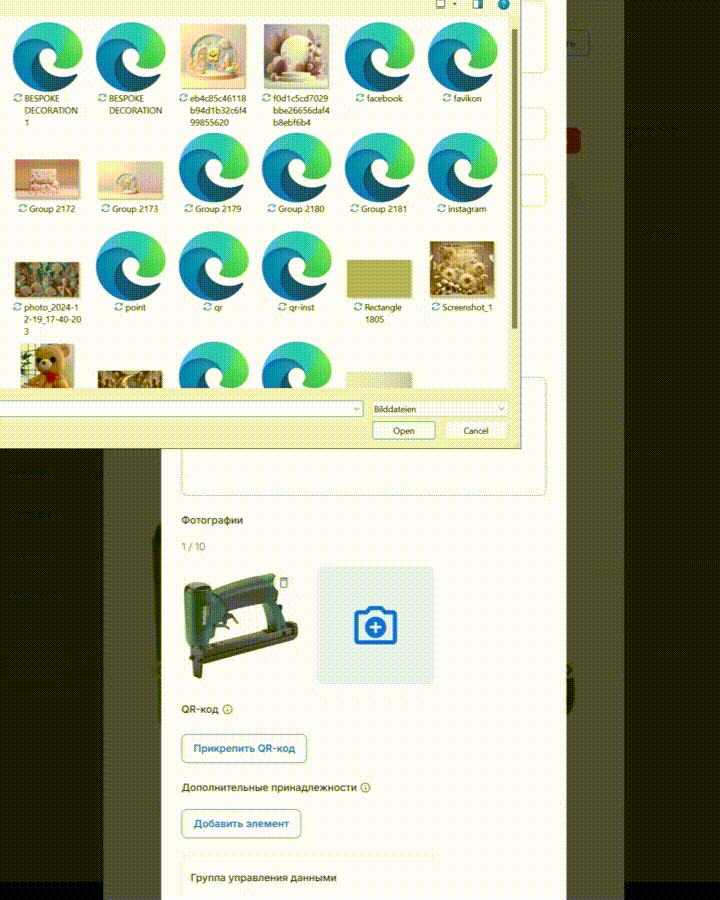Toggle the preview pane in file dialog
Viewport: 720px width, 900px height.
pos(477,5)
